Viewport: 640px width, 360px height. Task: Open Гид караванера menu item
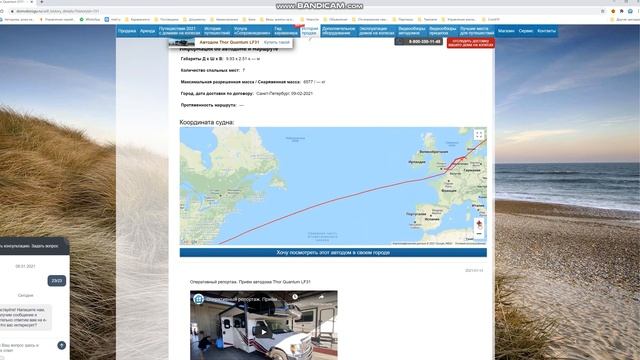click(286, 31)
